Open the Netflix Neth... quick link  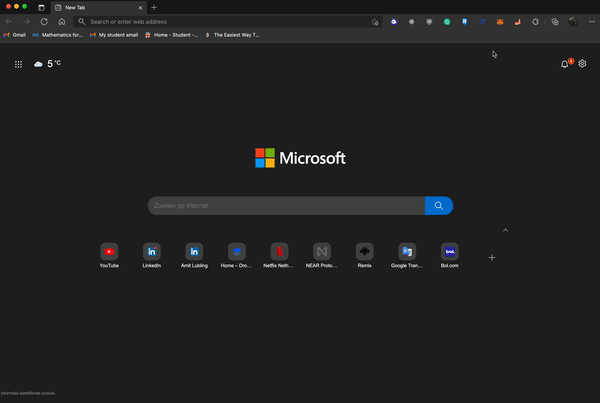(279, 255)
